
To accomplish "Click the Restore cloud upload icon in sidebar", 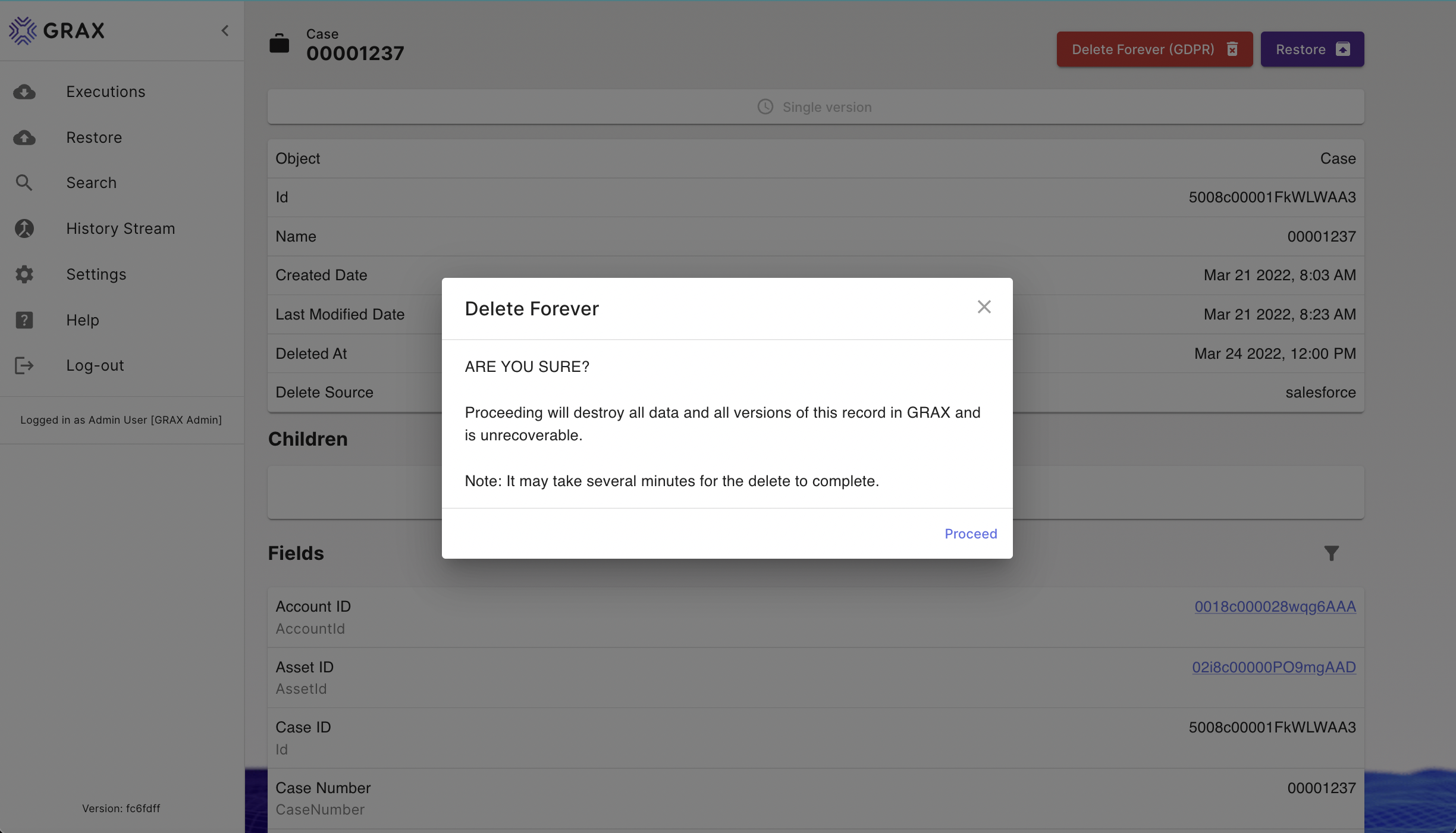I will pyautogui.click(x=24, y=138).
